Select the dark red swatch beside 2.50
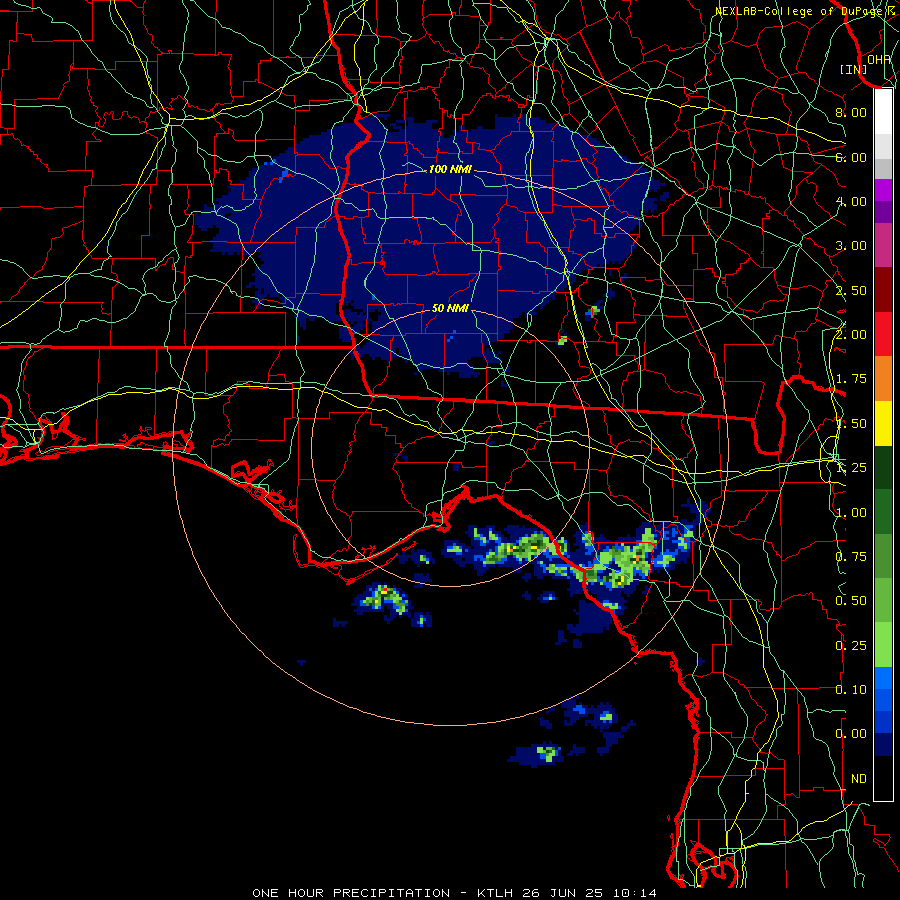Viewport: 900px width, 900px height. tap(883, 290)
